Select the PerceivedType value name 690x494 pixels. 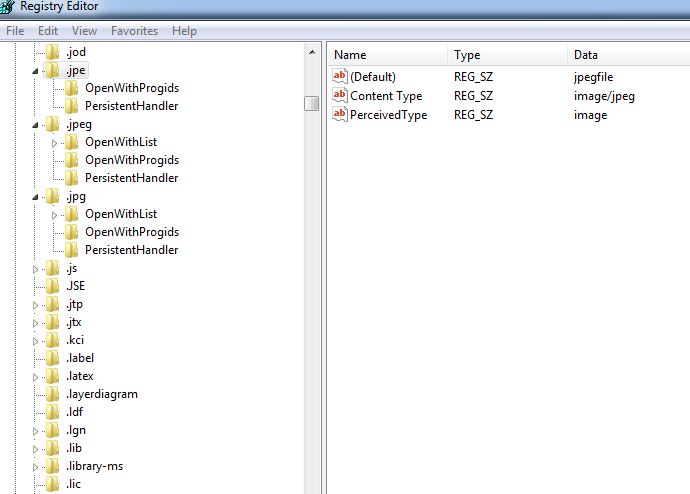pos(389,115)
